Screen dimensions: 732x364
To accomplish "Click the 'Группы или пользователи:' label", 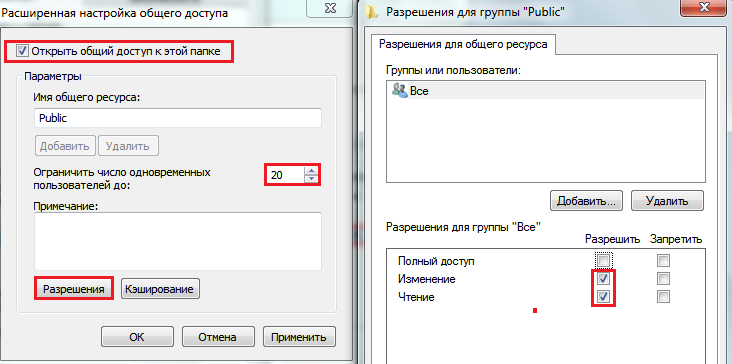I will [x=453, y=70].
